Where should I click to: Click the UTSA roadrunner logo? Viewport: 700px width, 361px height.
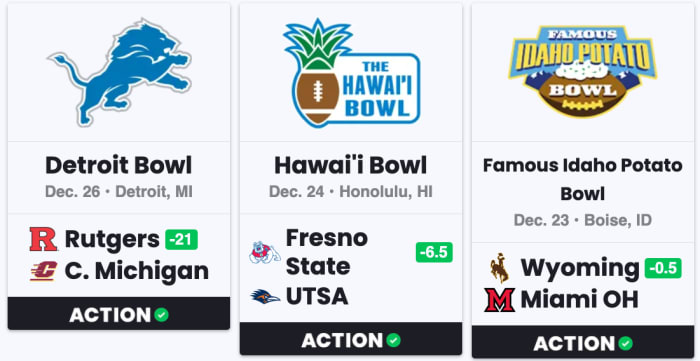point(265,296)
